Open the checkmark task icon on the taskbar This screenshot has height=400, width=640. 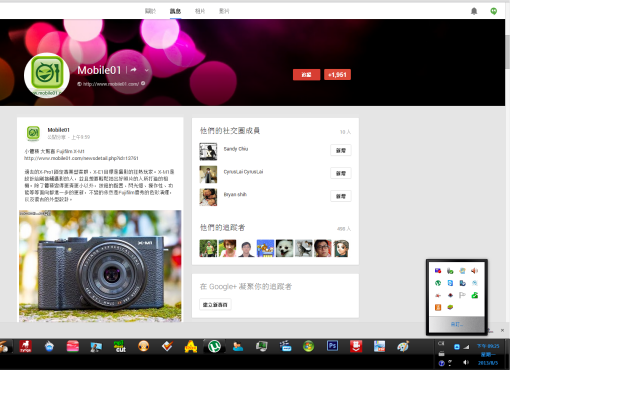click(167, 347)
